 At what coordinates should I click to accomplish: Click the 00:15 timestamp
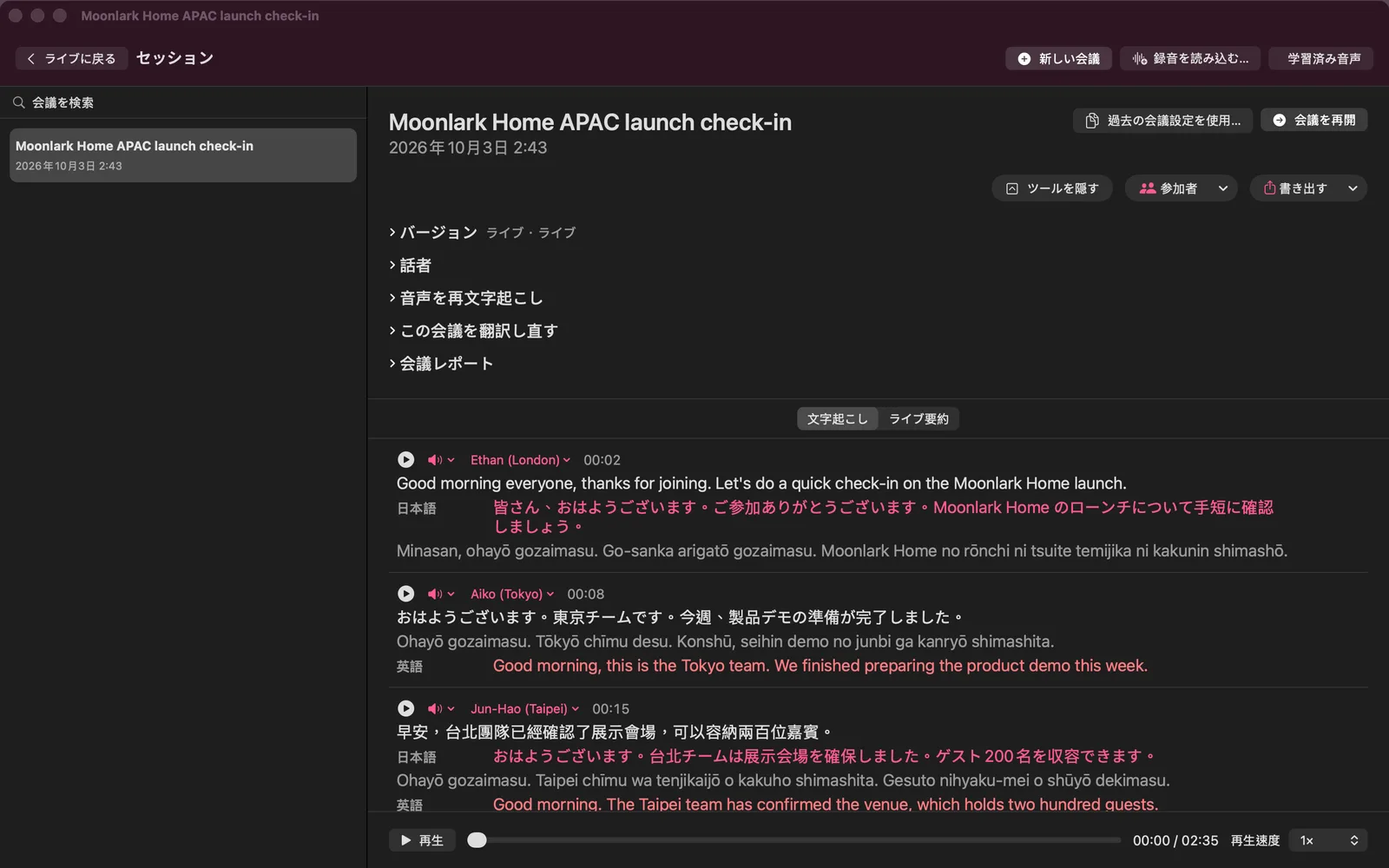(611, 708)
